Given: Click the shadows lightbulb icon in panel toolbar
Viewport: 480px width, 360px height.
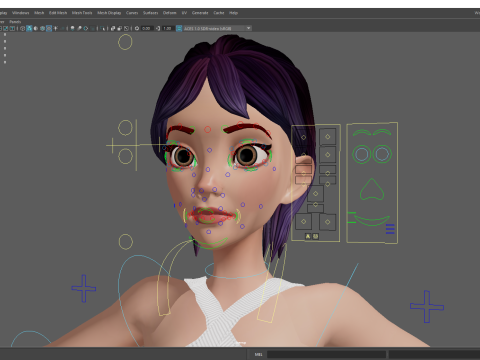Looking at the screenshot, I should click(x=72, y=28).
